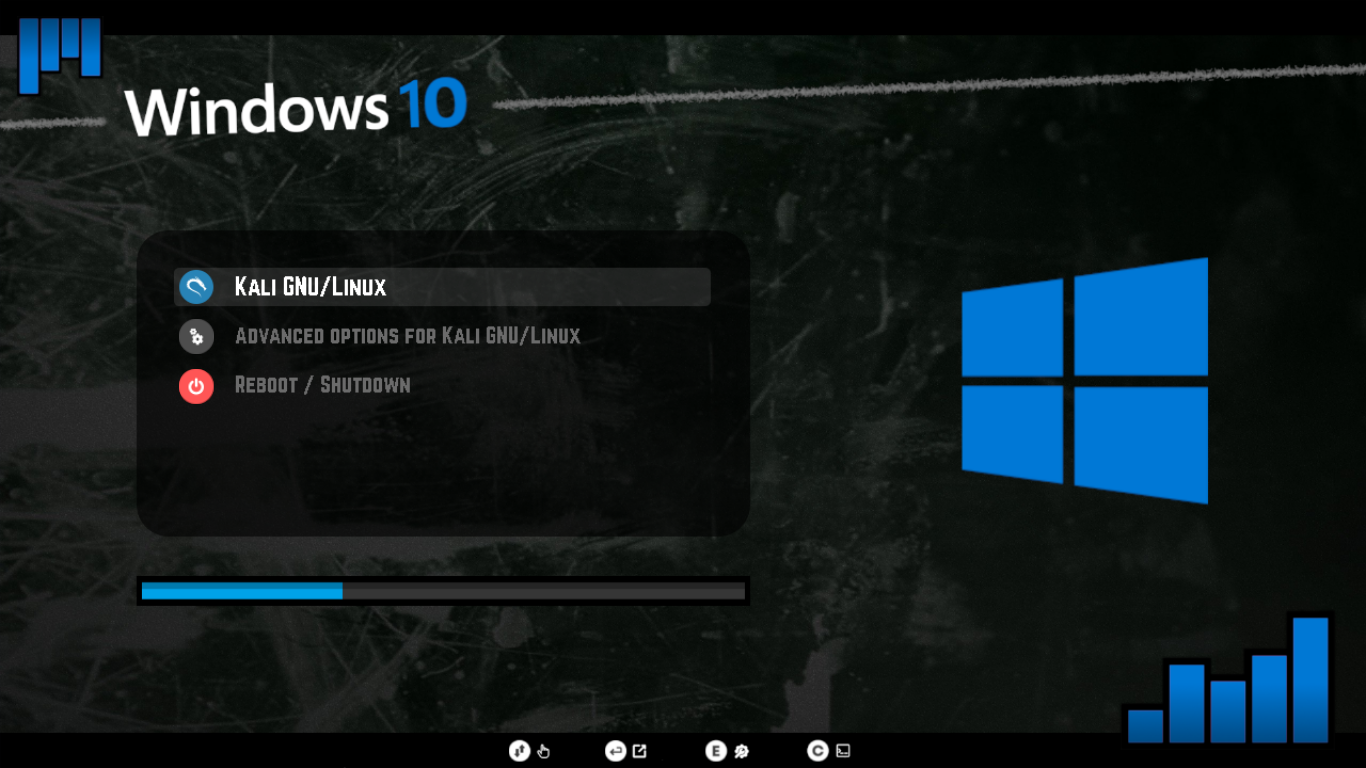Click the pointing hand select icon
The image size is (1366, 768).
click(543, 751)
